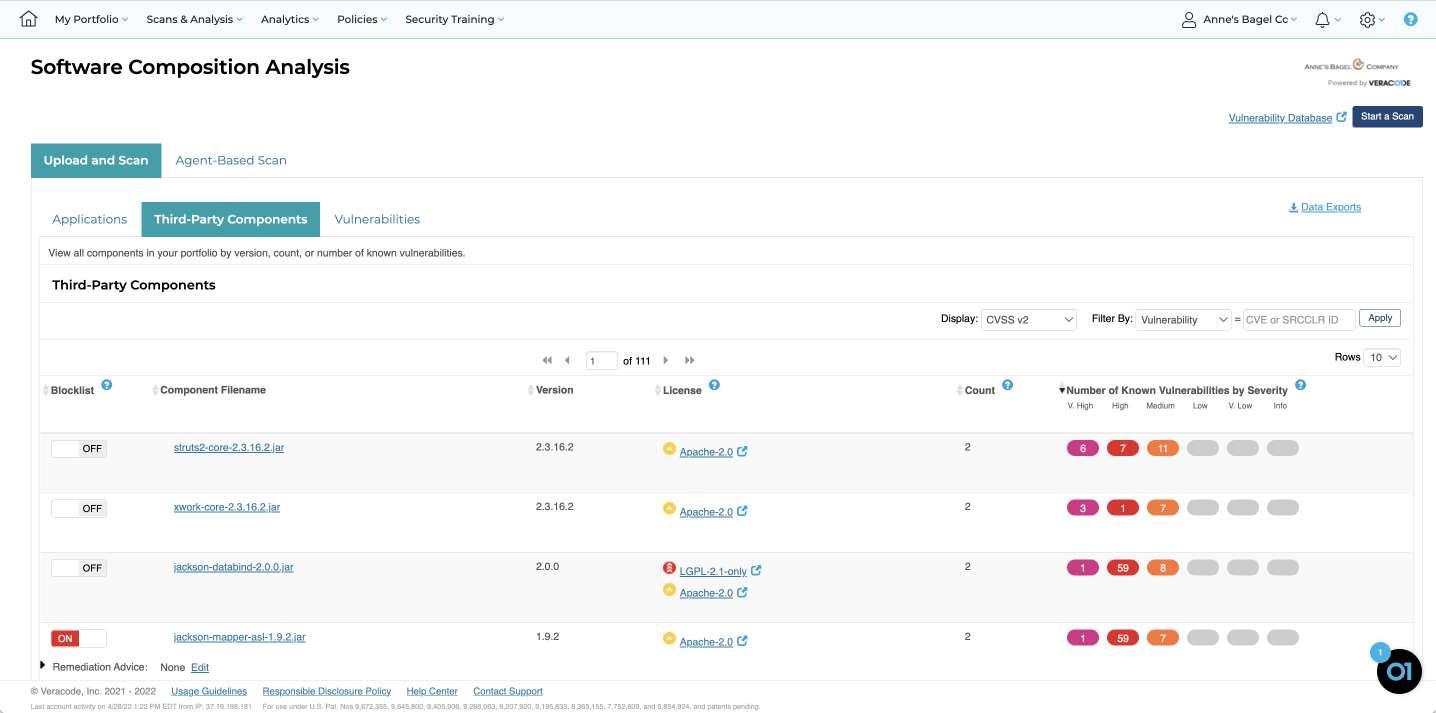Open the My Portfolio menu

[x=91, y=19]
